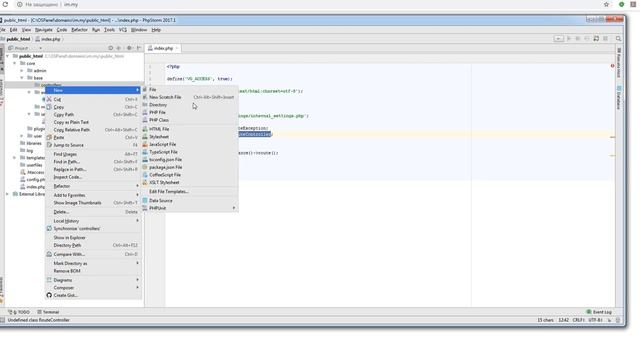Click the Cut scissors icon in context menu
The image size is (640, 360).
coord(49,99)
